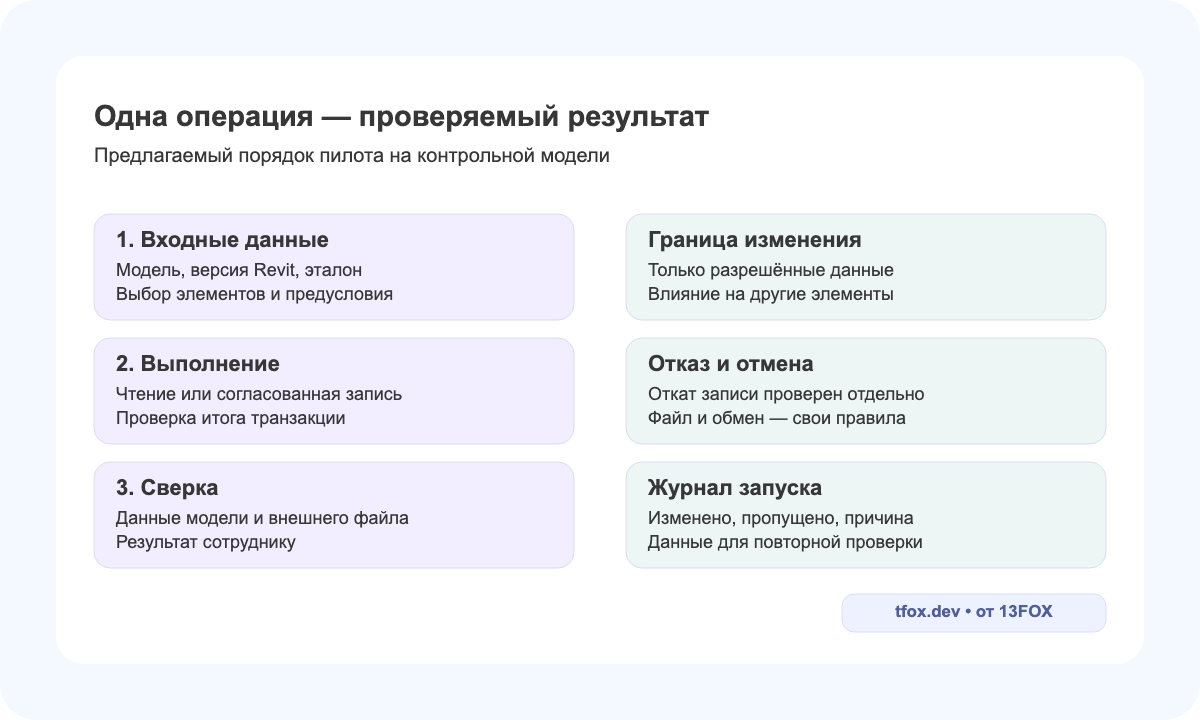Screen dimensions: 1200x720
Task: Click the line 'Изменено, пропущено, причина'
Action: tap(780, 518)
